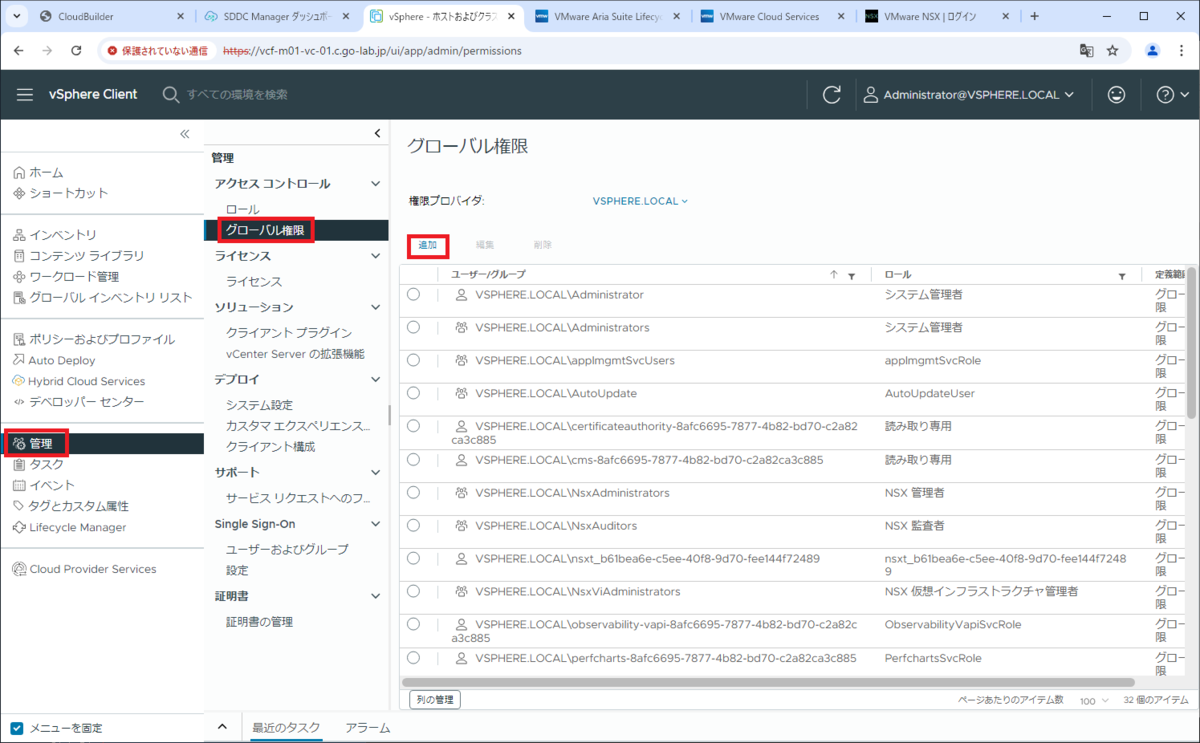This screenshot has width=1200, height=743.
Task: Collapse アクセス コントロール section
Action: (376, 184)
